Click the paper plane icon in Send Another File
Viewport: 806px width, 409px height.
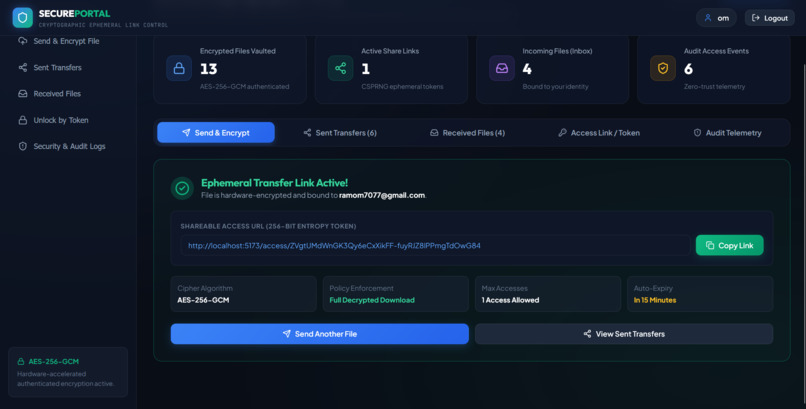[x=287, y=334]
